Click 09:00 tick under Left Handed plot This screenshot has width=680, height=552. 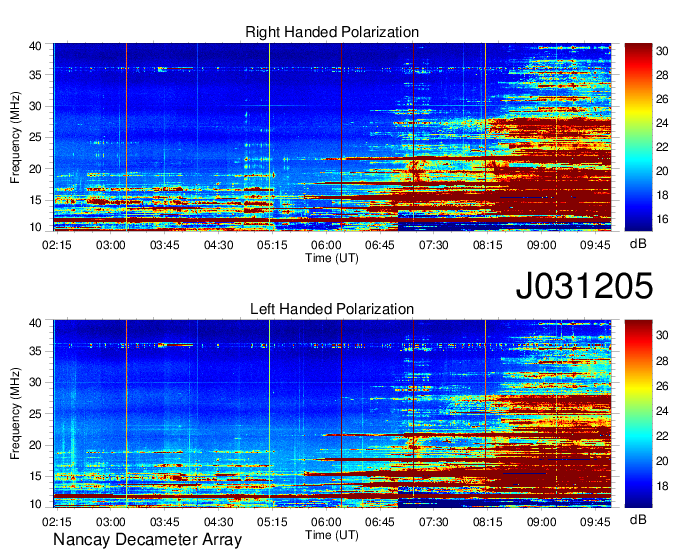[541, 522]
